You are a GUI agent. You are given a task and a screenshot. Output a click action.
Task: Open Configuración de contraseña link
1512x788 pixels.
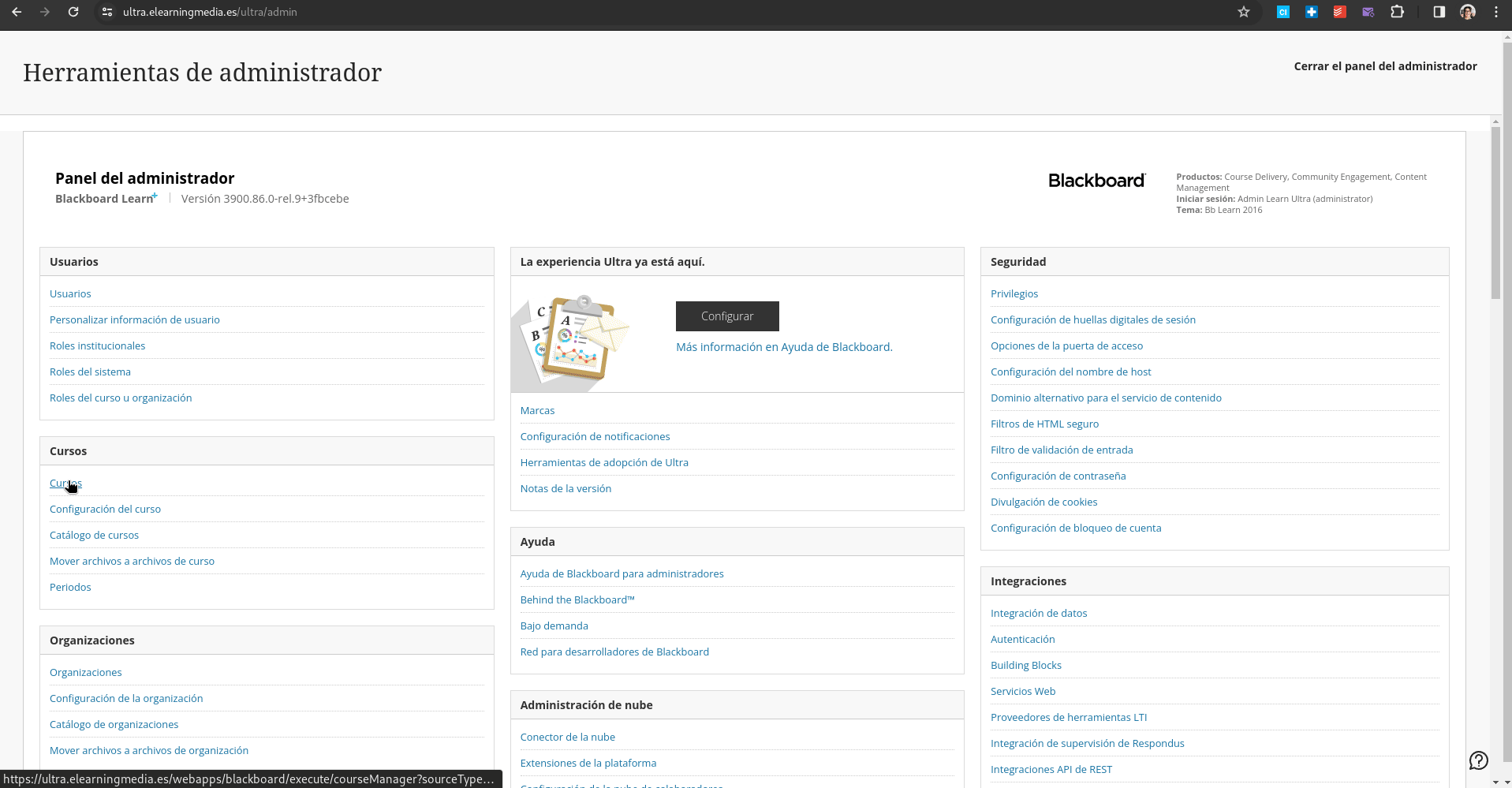[1058, 476]
